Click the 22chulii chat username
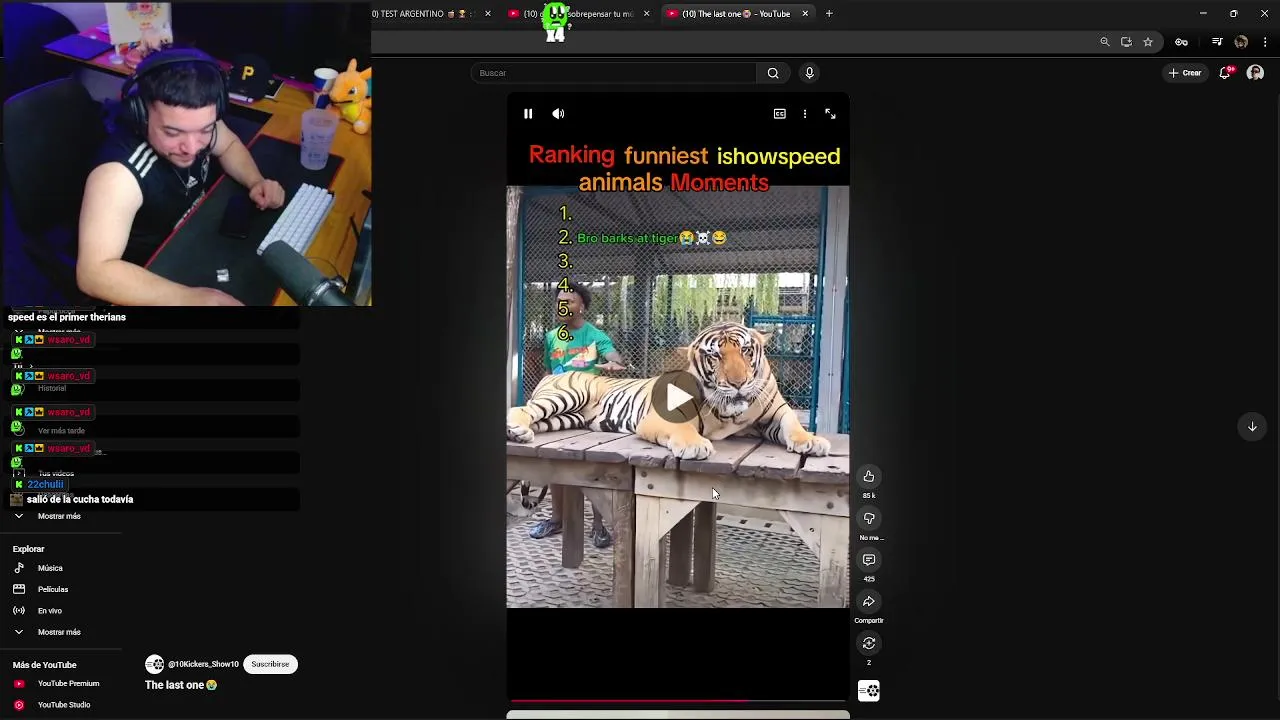 click(x=45, y=484)
